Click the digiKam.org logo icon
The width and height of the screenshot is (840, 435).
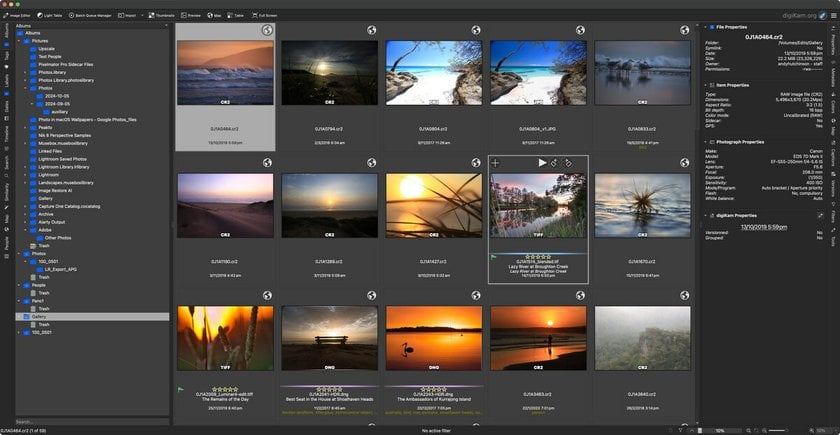(x=823, y=16)
